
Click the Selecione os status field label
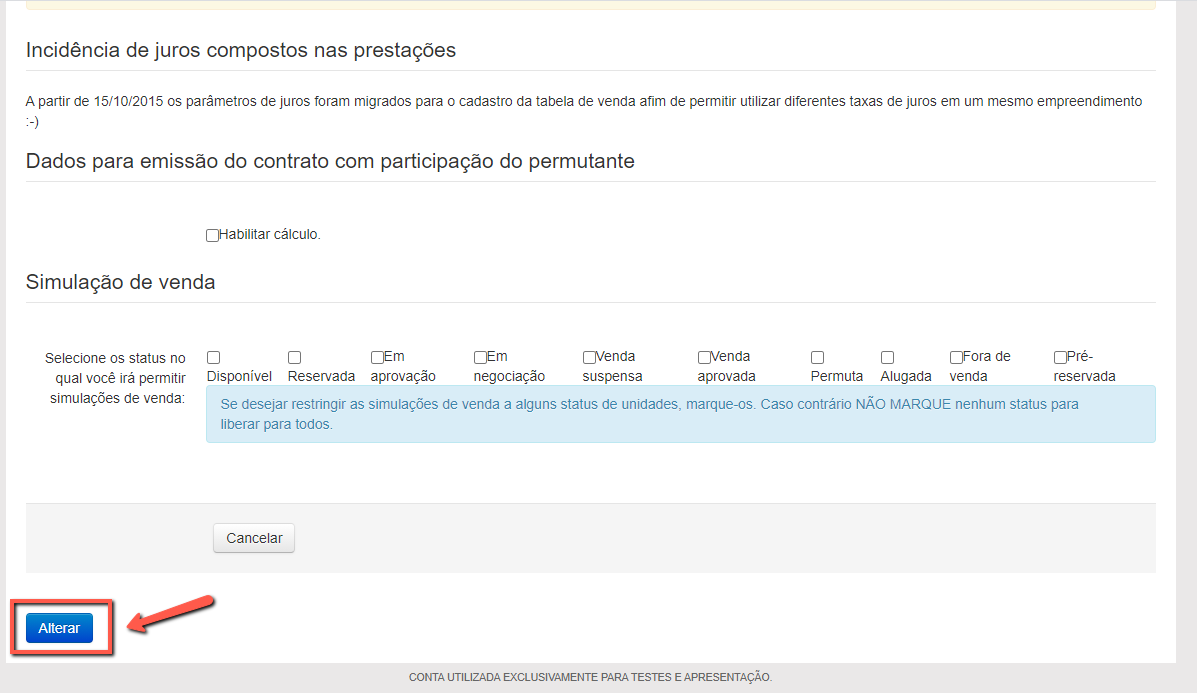pos(115,378)
